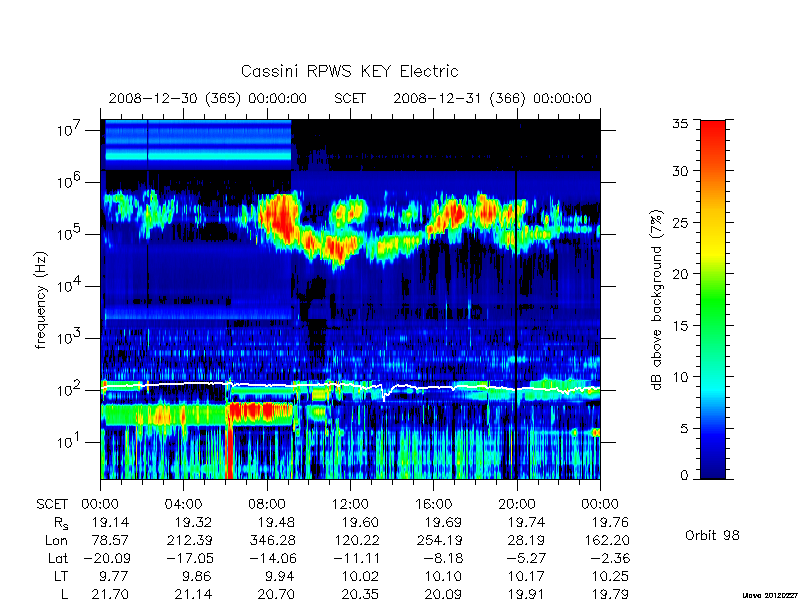Click the longitude value '78.57'
This screenshot has height=600, width=800.
pos(110,540)
